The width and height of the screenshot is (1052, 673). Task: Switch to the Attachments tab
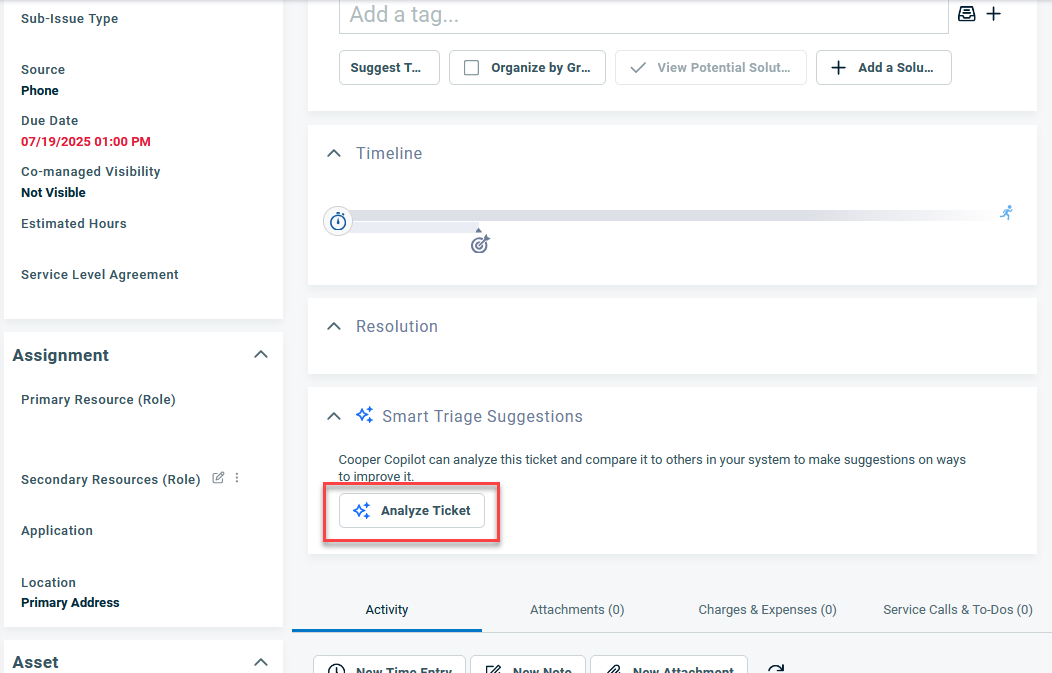click(x=577, y=609)
